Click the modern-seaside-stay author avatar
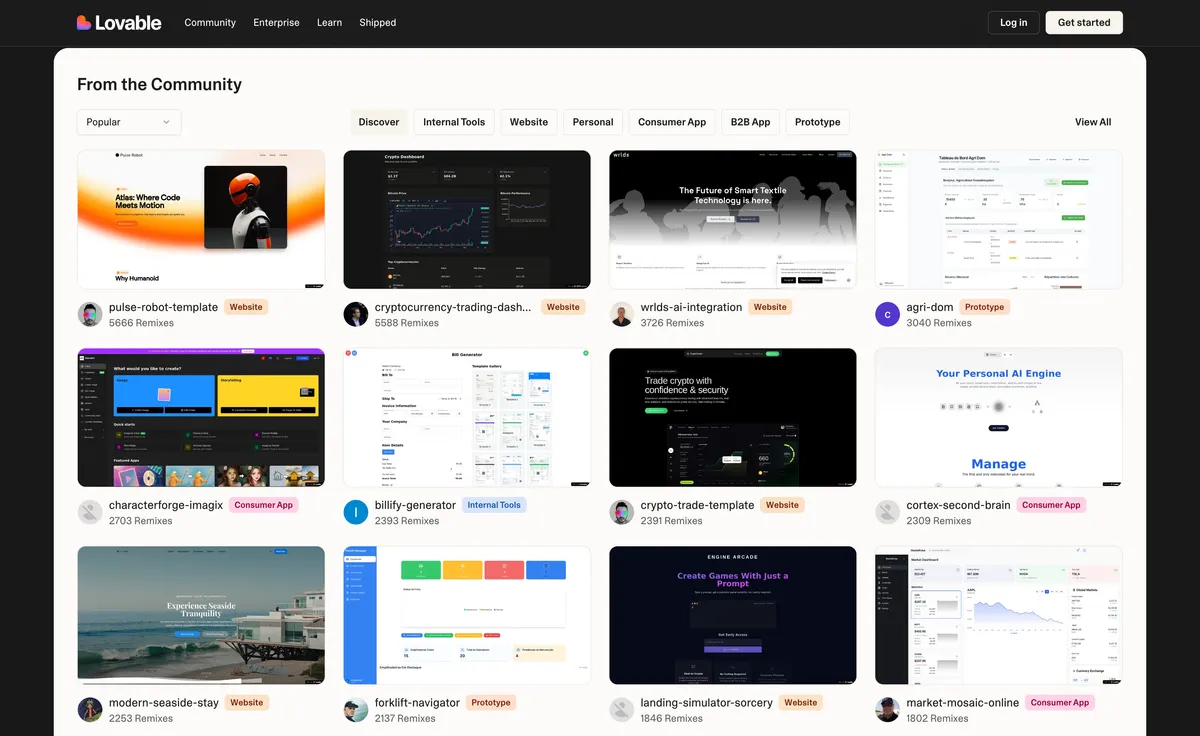The width and height of the screenshot is (1200, 736). (90, 710)
